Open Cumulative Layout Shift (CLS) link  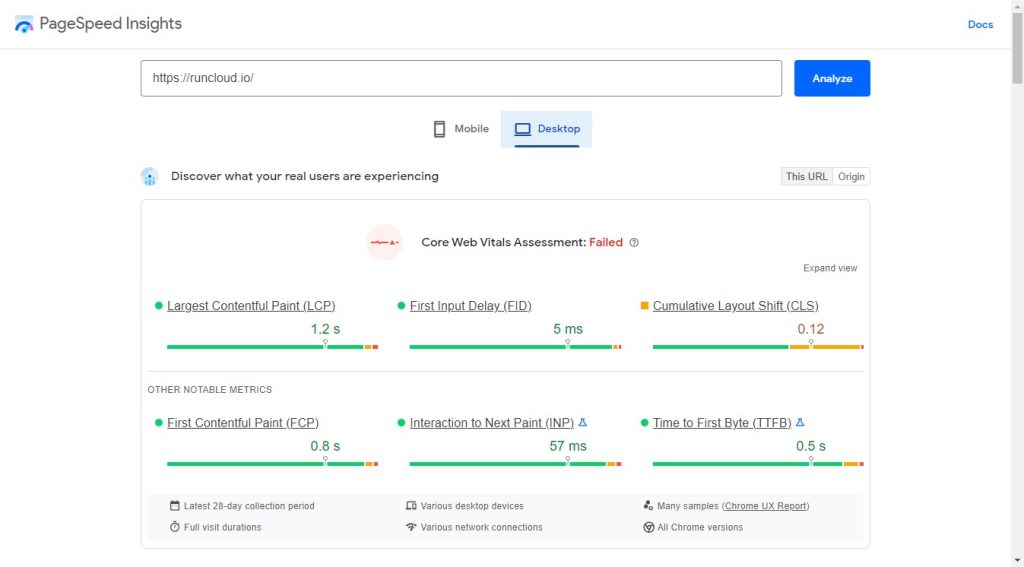click(x=735, y=306)
